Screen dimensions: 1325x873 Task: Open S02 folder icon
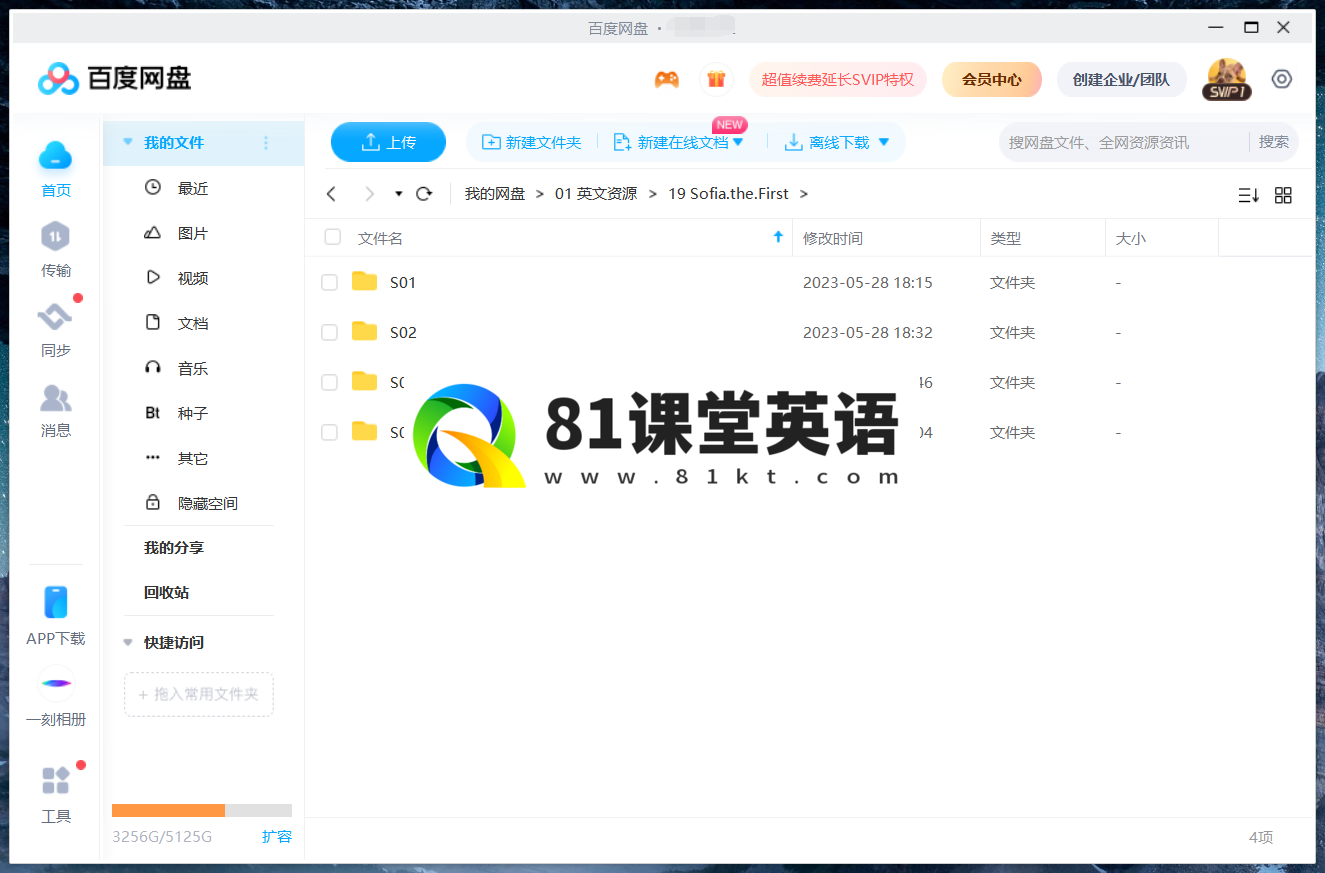365,332
